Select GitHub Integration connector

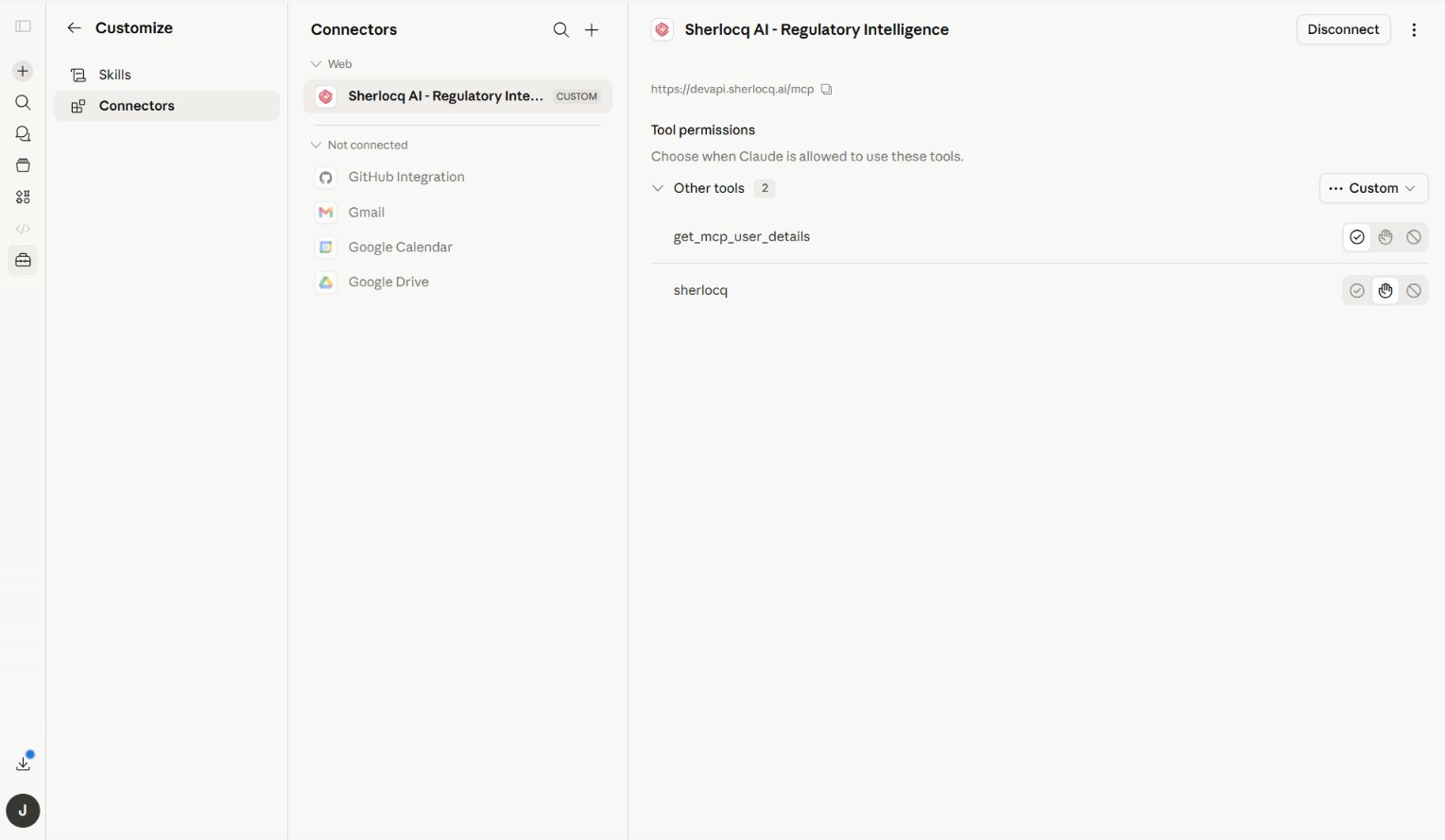(x=457, y=178)
